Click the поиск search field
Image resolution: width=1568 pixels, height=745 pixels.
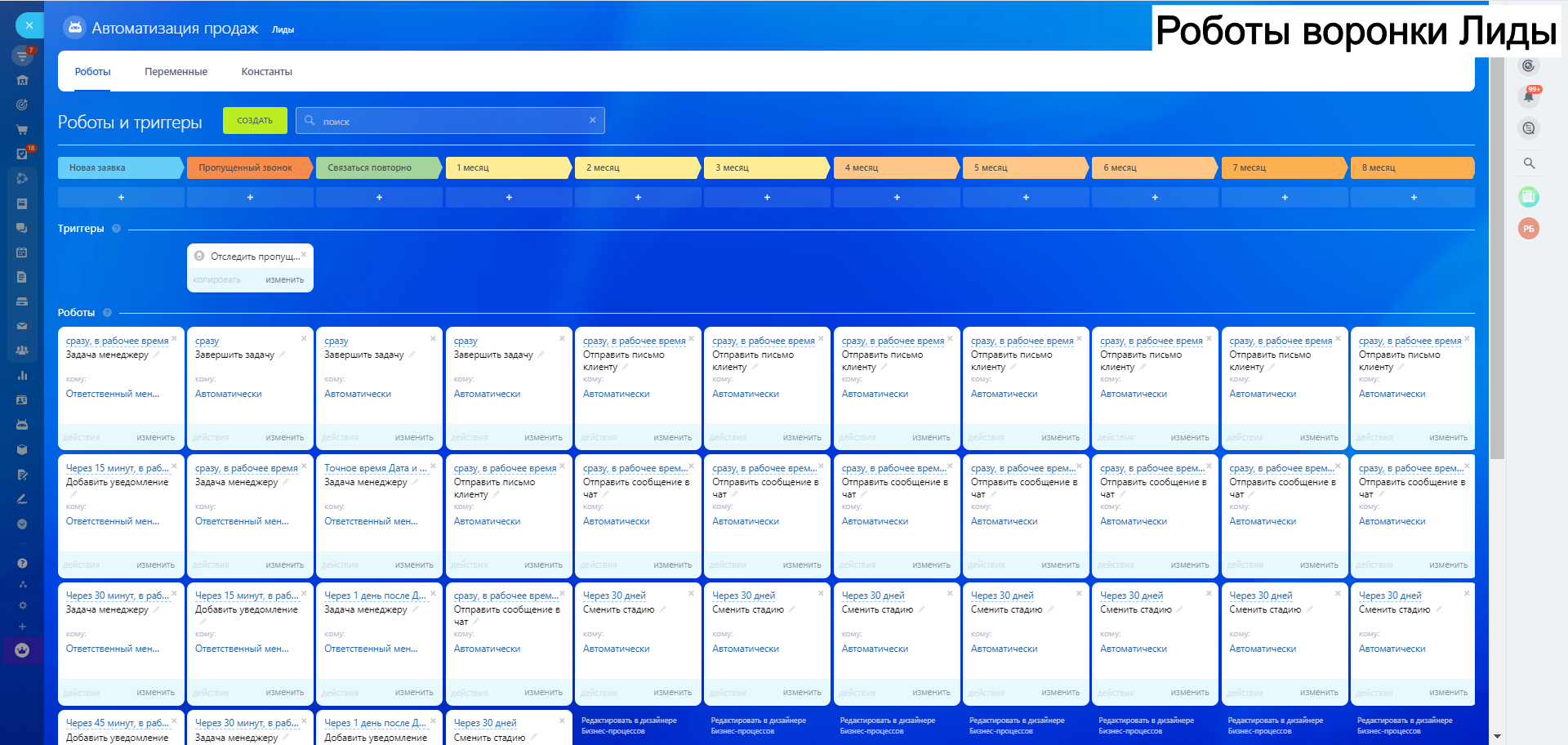pyautogui.click(x=449, y=121)
